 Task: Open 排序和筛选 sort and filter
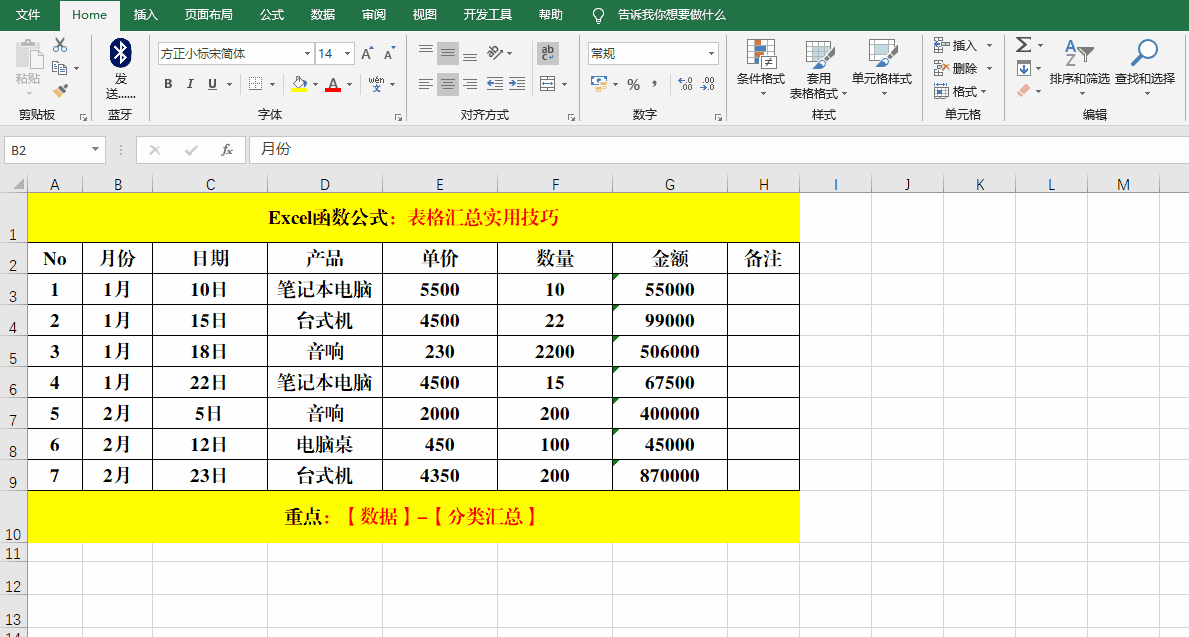point(1079,68)
